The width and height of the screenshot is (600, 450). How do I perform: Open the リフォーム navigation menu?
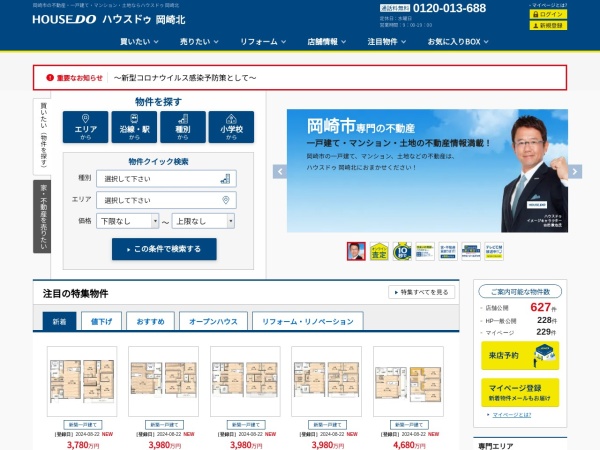pyautogui.click(x=263, y=42)
